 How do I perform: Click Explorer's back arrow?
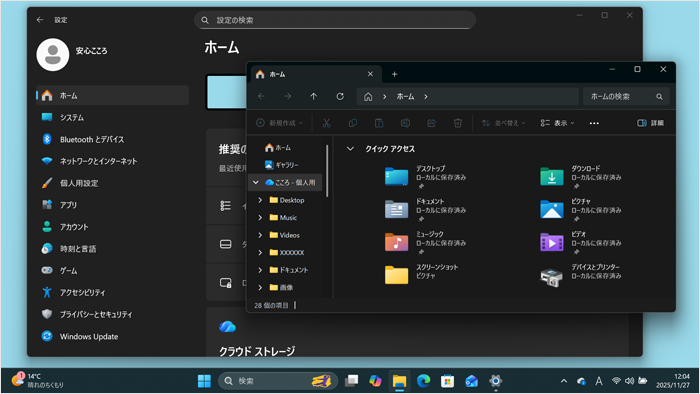(262, 96)
